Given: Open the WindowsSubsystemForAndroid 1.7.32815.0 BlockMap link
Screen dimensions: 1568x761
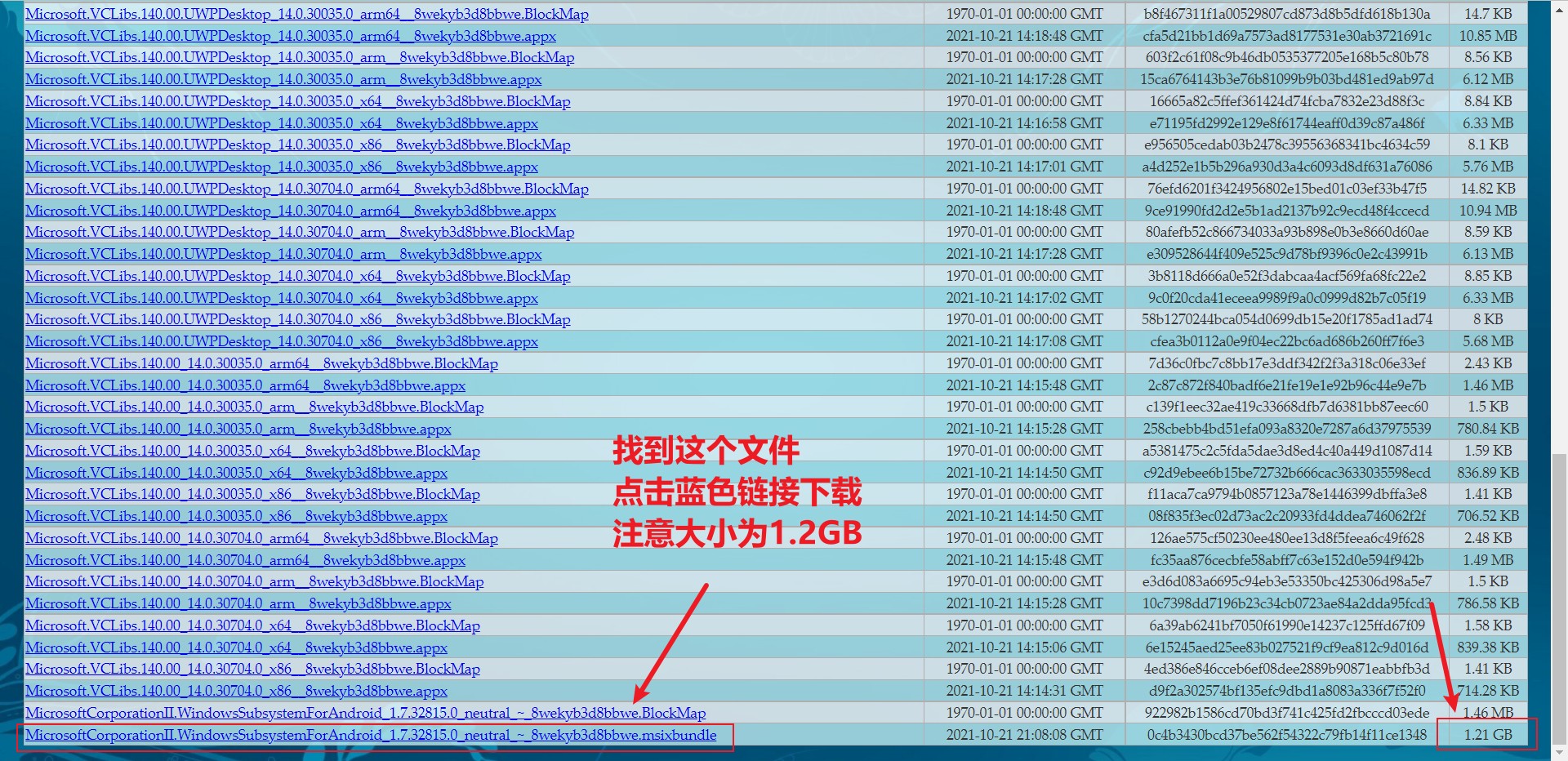Looking at the screenshot, I should coord(366,713).
